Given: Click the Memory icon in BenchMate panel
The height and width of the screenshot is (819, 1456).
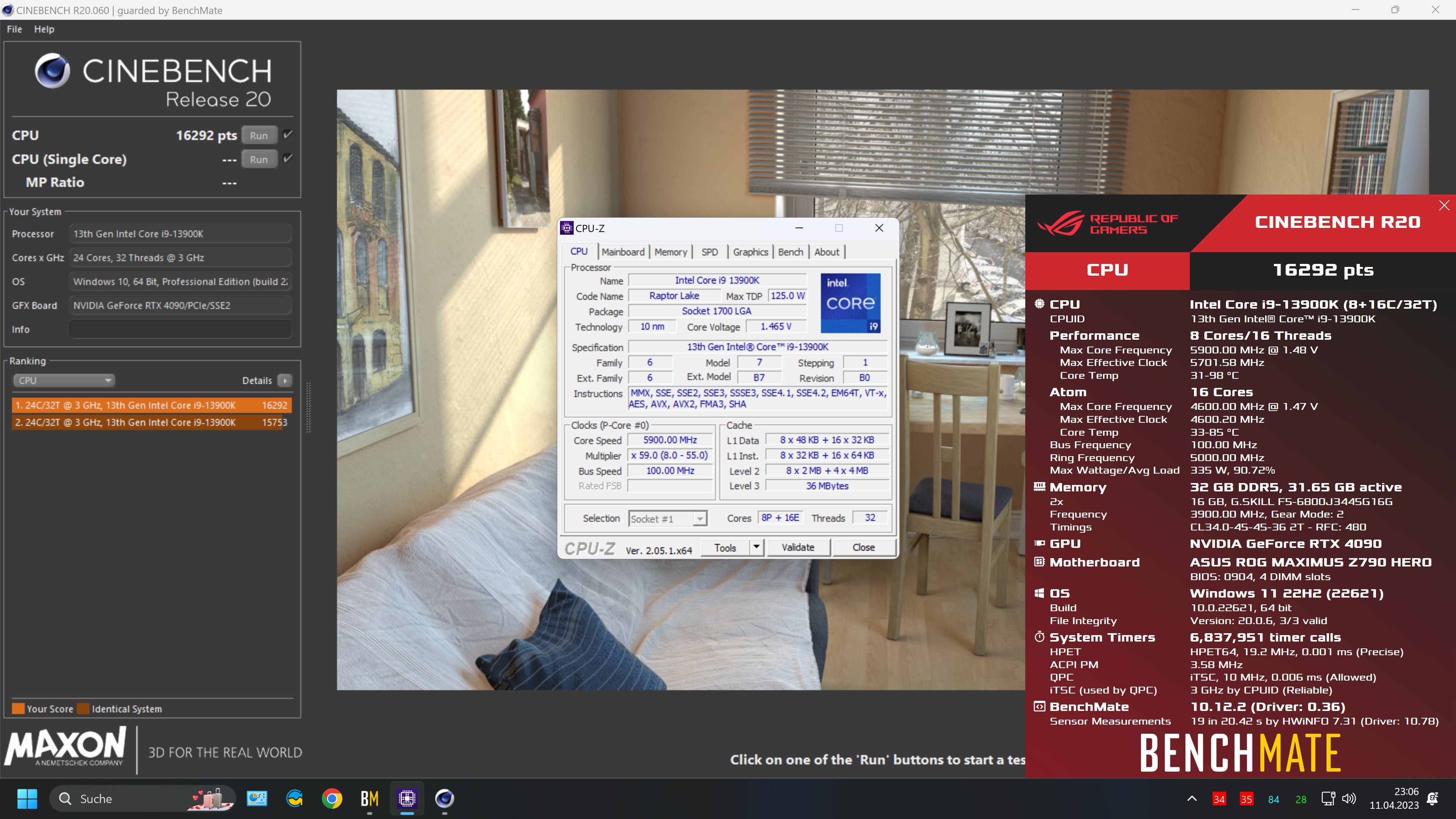Looking at the screenshot, I should coord(1039,486).
